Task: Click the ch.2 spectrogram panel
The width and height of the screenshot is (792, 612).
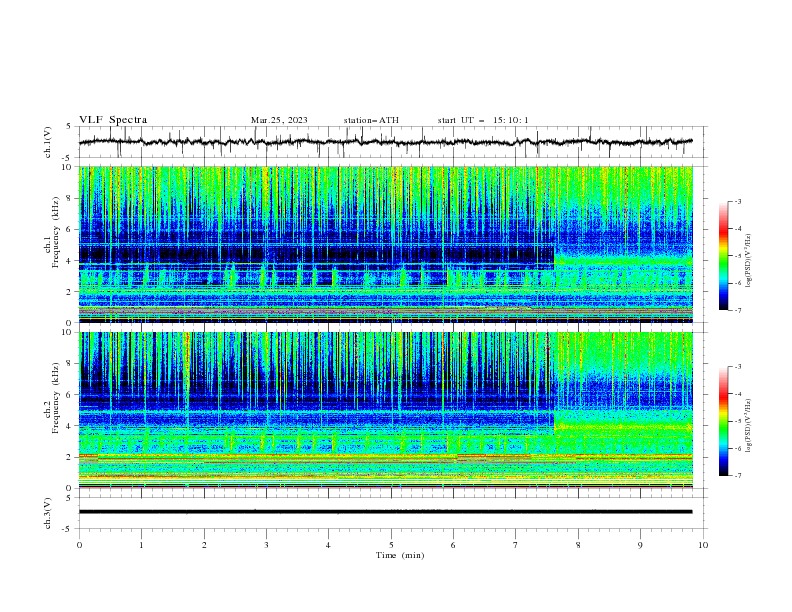Action: [x=385, y=410]
